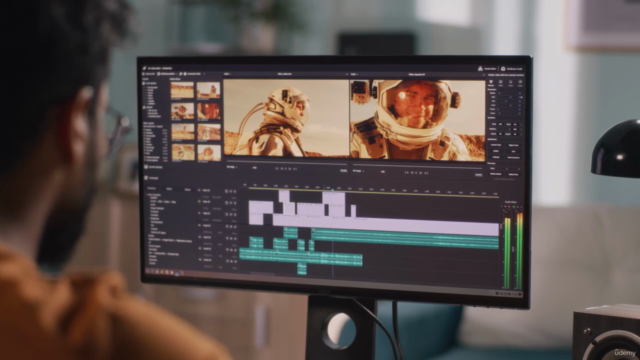Toggle the last icon on the top video track header
The image size is (640, 360).
[235, 191]
